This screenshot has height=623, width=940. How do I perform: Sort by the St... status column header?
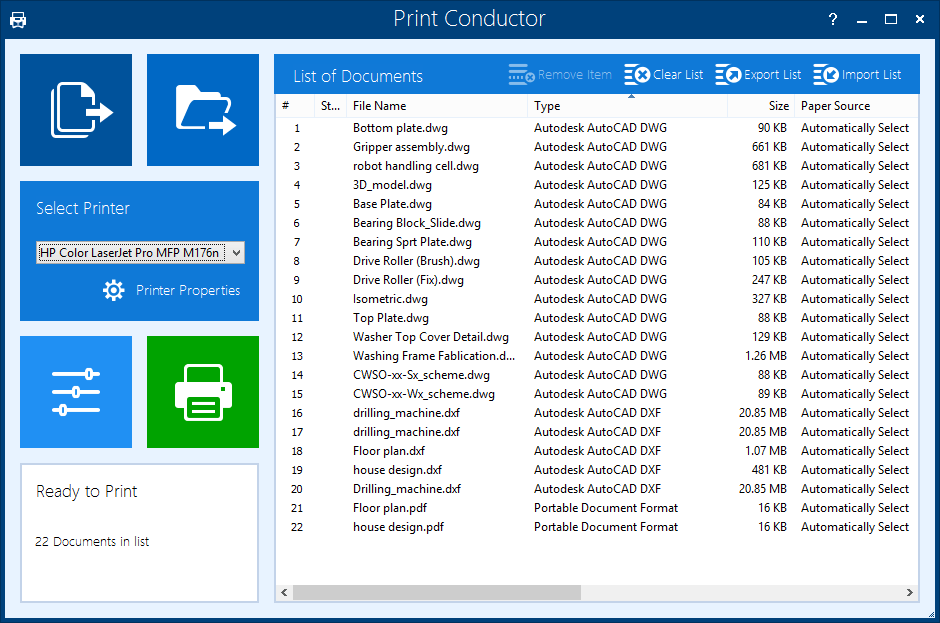[x=330, y=106]
